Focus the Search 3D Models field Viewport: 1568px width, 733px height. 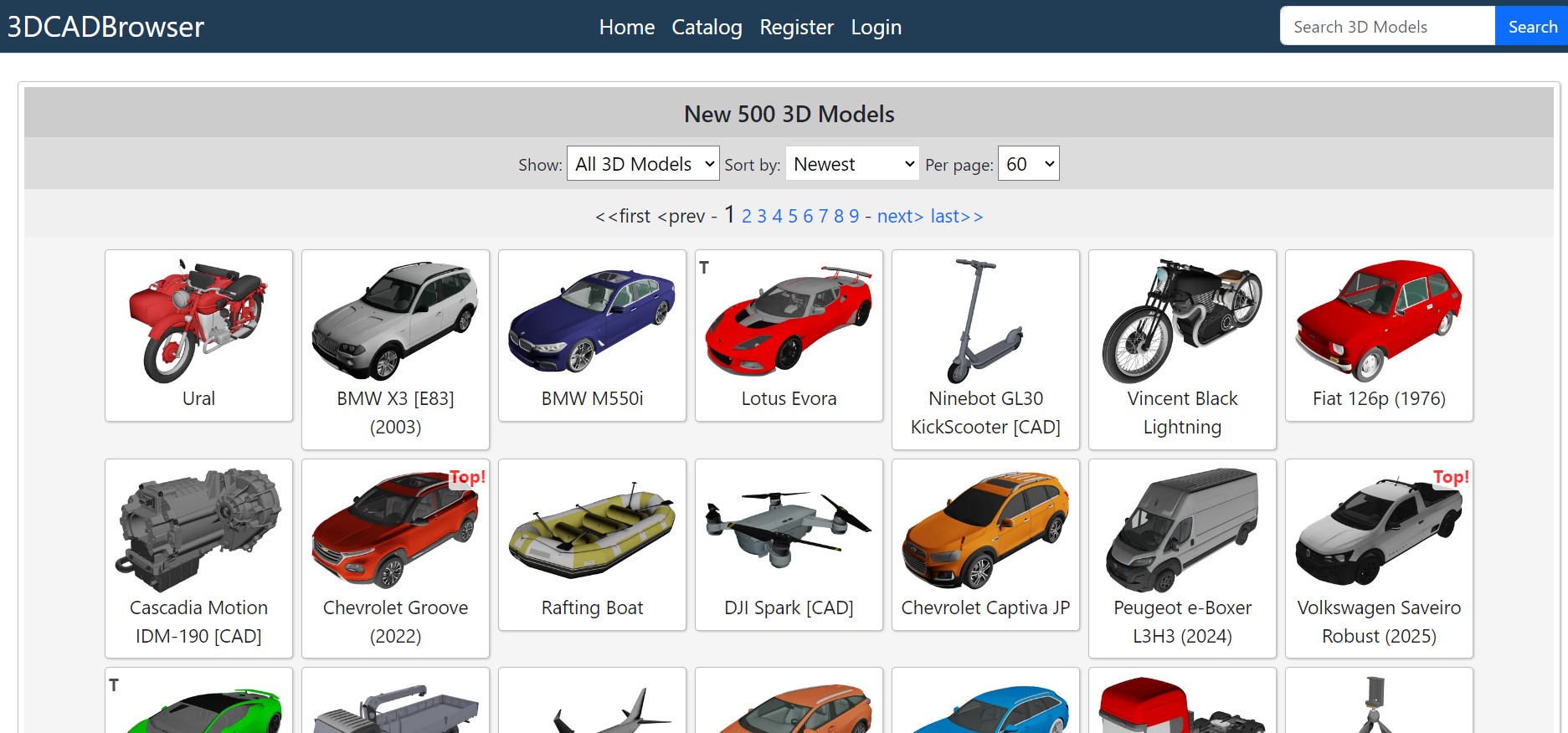[1387, 26]
